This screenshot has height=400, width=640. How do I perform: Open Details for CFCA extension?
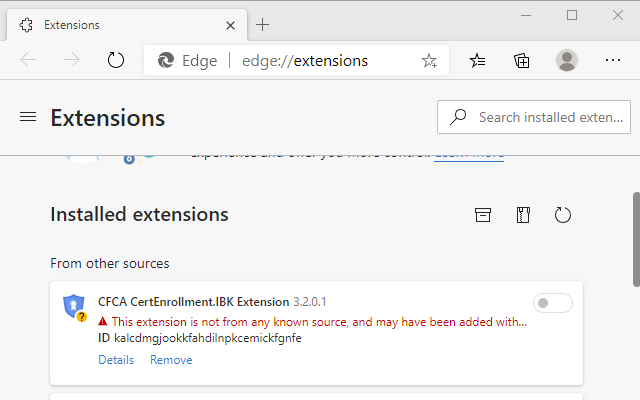(116, 360)
